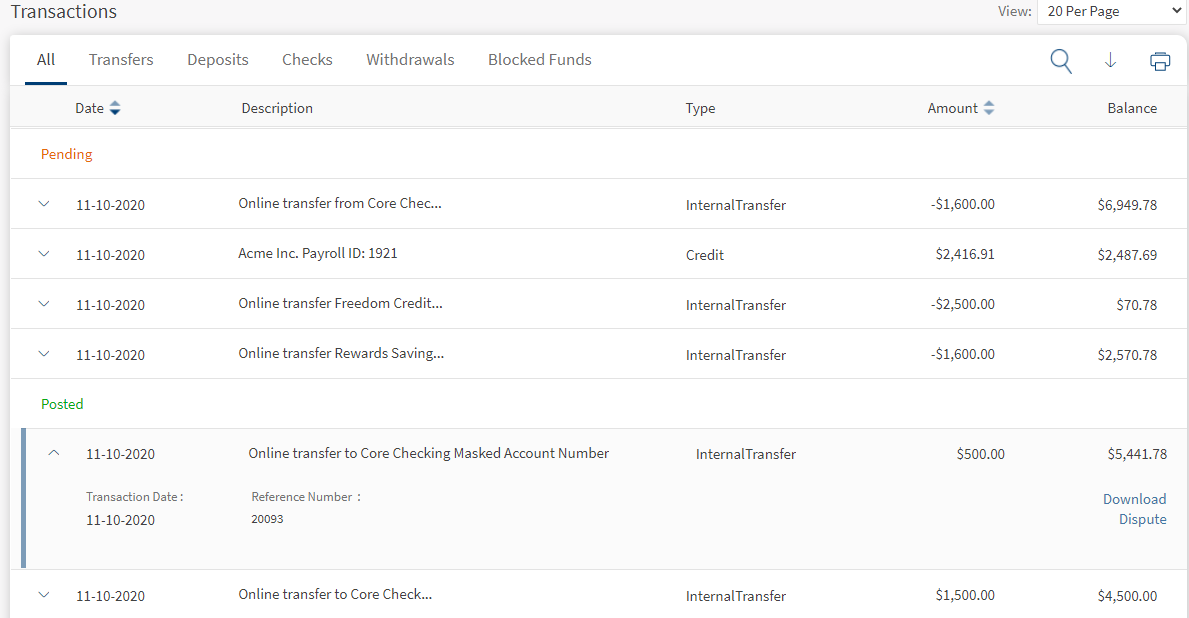
Task: Click the Dispute link for the transaction
Action: tap(1142, 519)
